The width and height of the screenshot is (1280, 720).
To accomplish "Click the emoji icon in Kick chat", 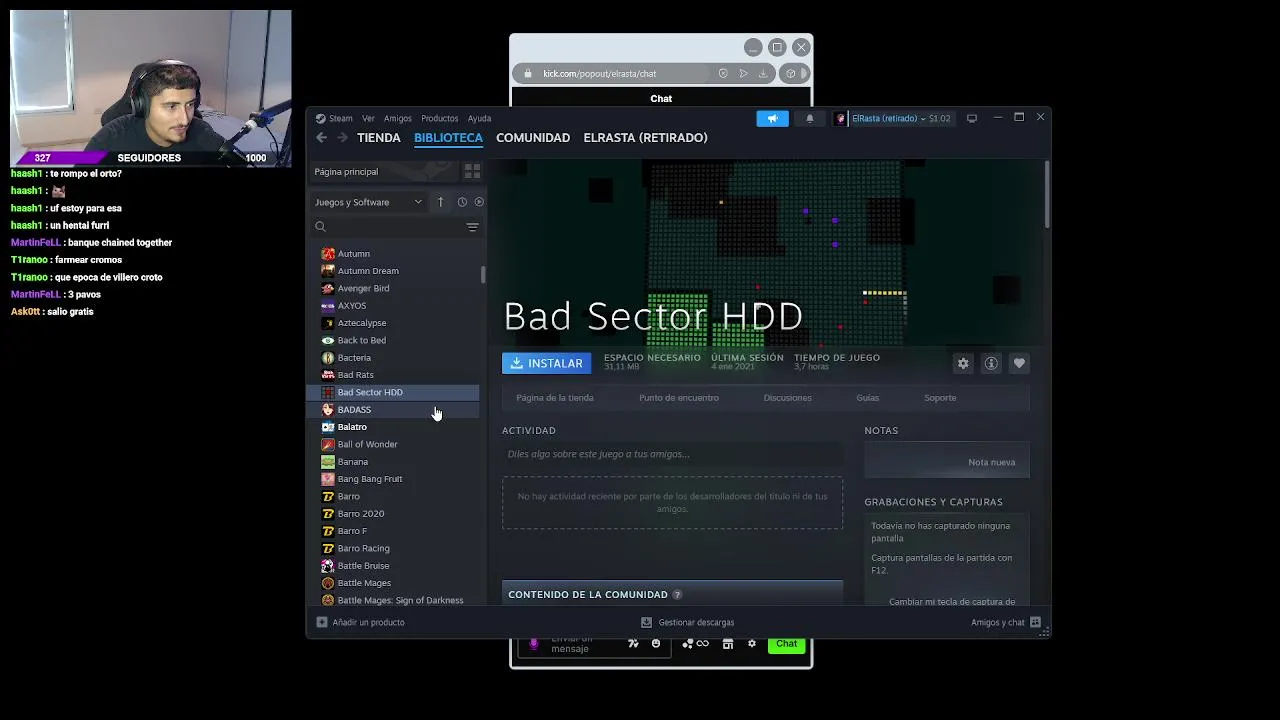I will (656, 644).
